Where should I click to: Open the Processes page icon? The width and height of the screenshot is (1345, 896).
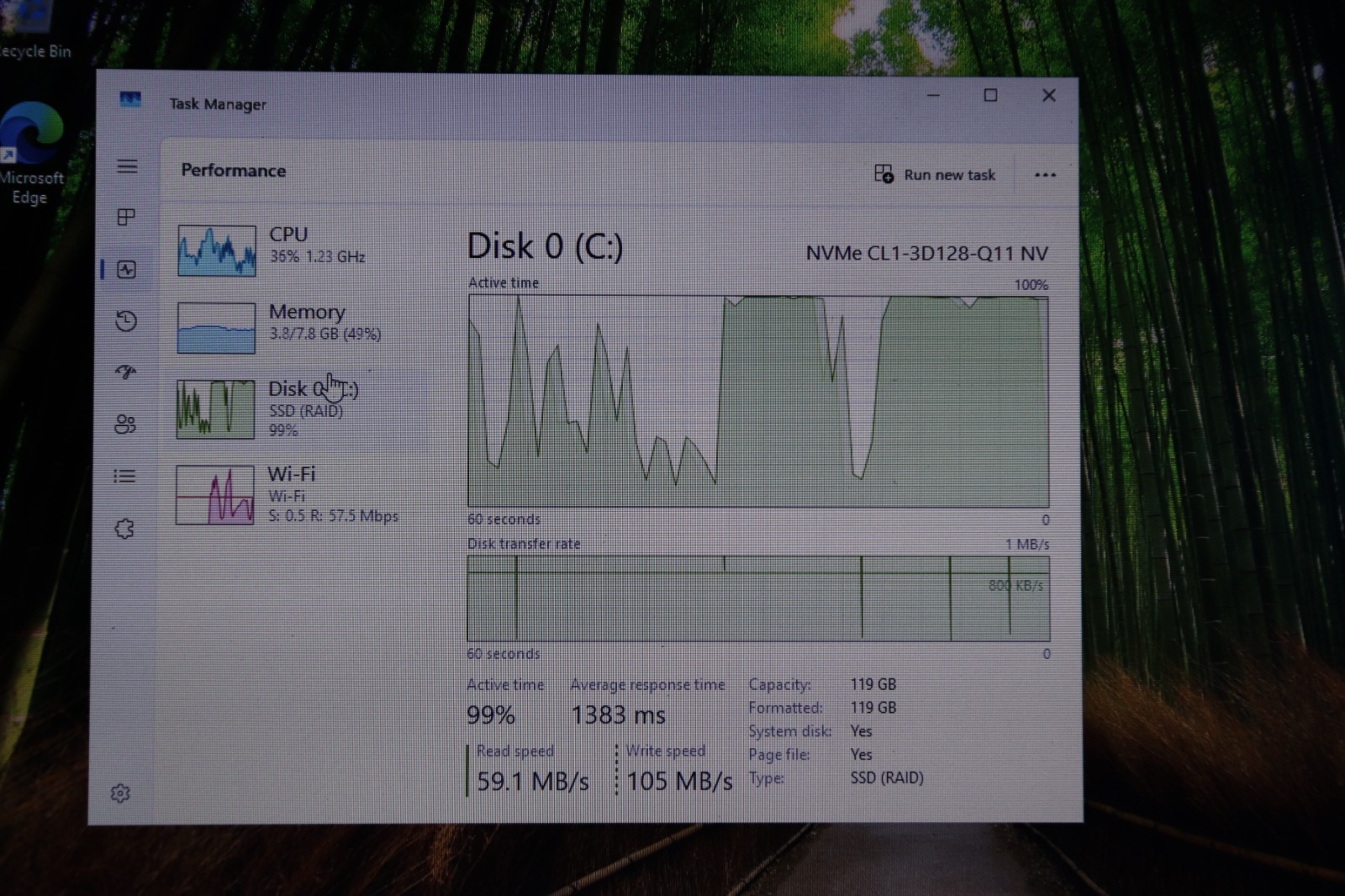coord(126,217)
